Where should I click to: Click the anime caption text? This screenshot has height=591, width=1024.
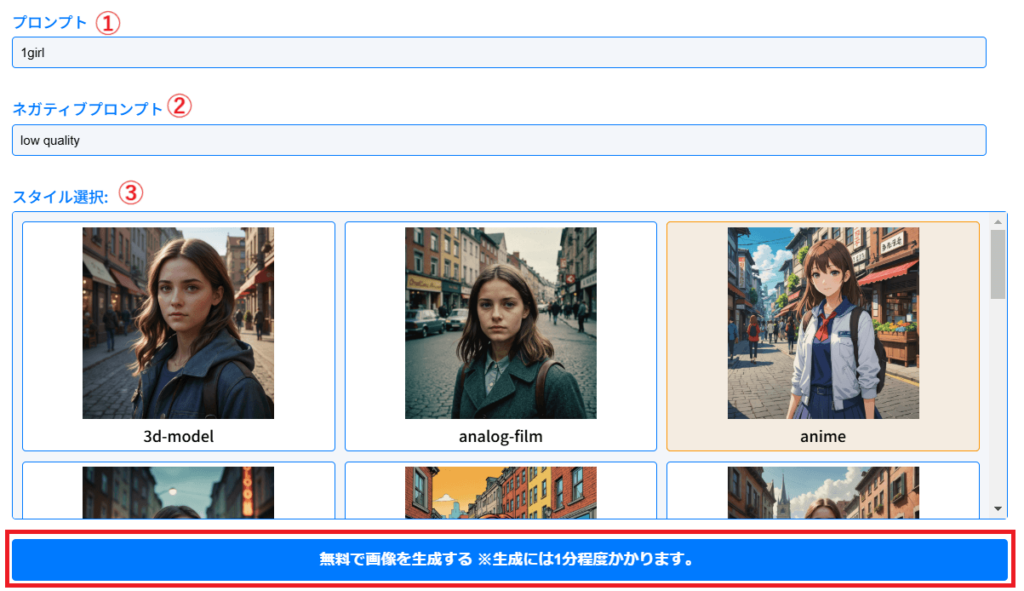pyautogui.click(x=823, y=436)
